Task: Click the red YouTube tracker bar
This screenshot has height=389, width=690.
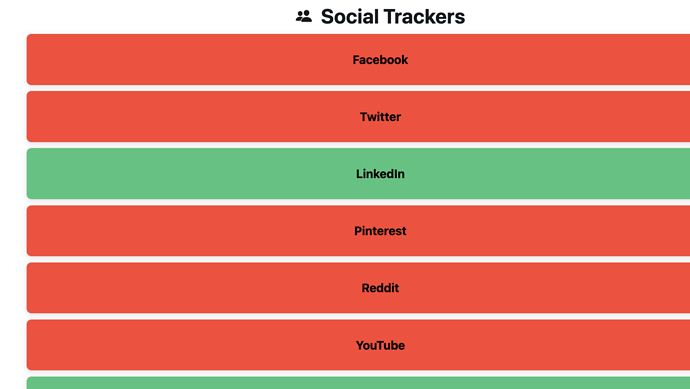Action: (x=358, y=345)
